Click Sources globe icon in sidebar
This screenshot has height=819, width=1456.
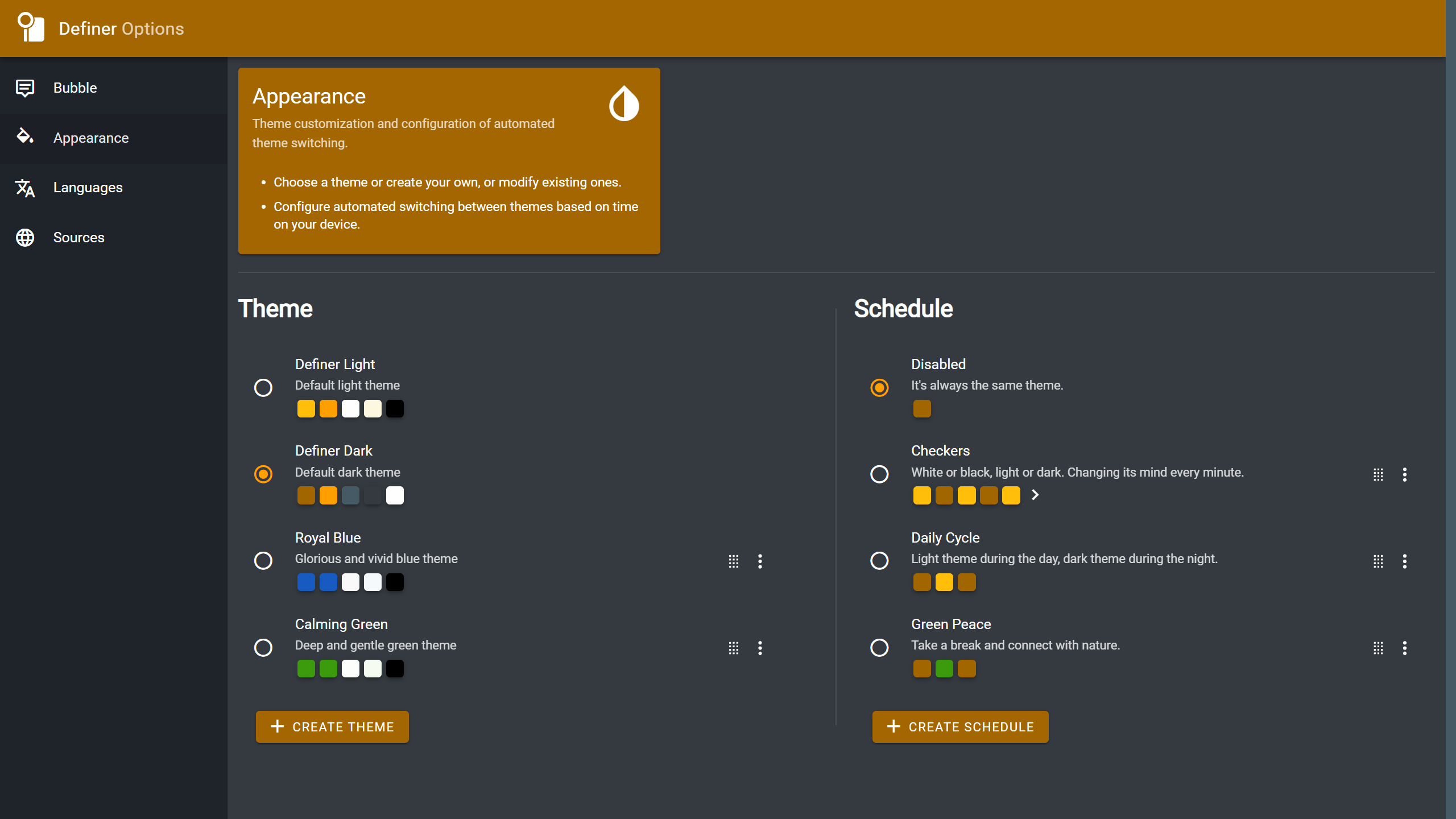[x=25, y=238]
